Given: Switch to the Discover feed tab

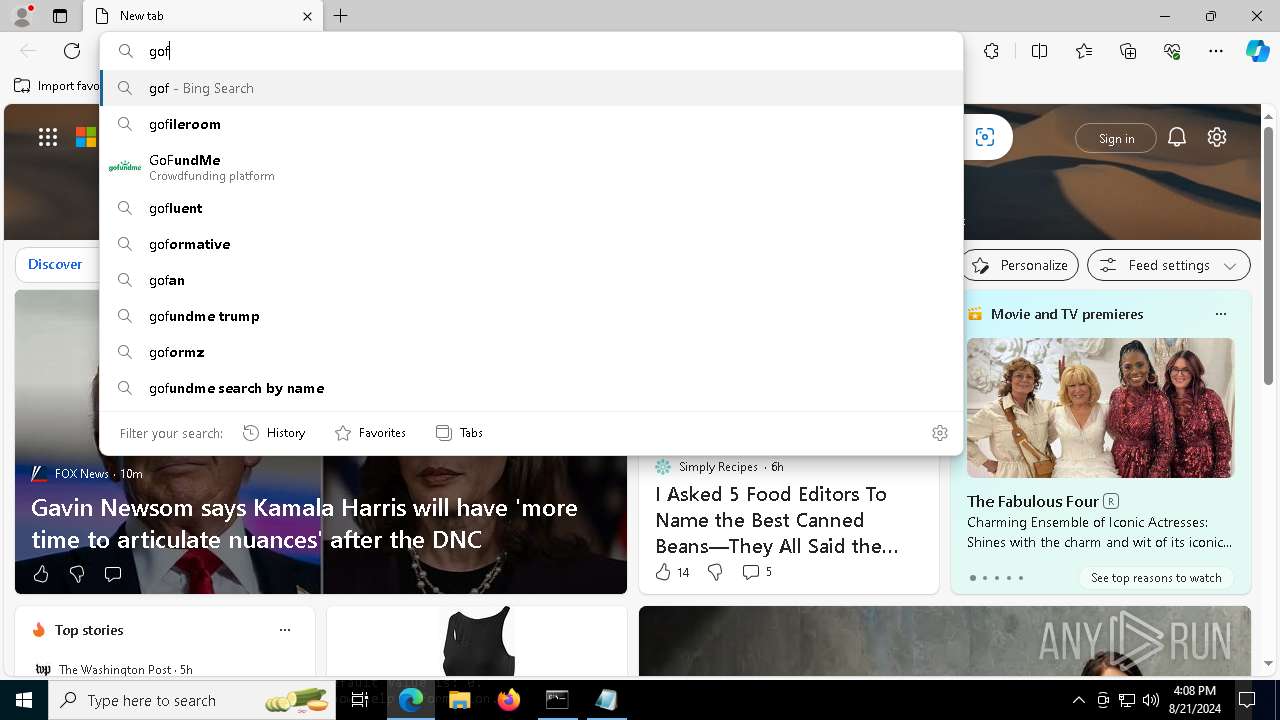Looking at the screenshot, I should point(55,264).
